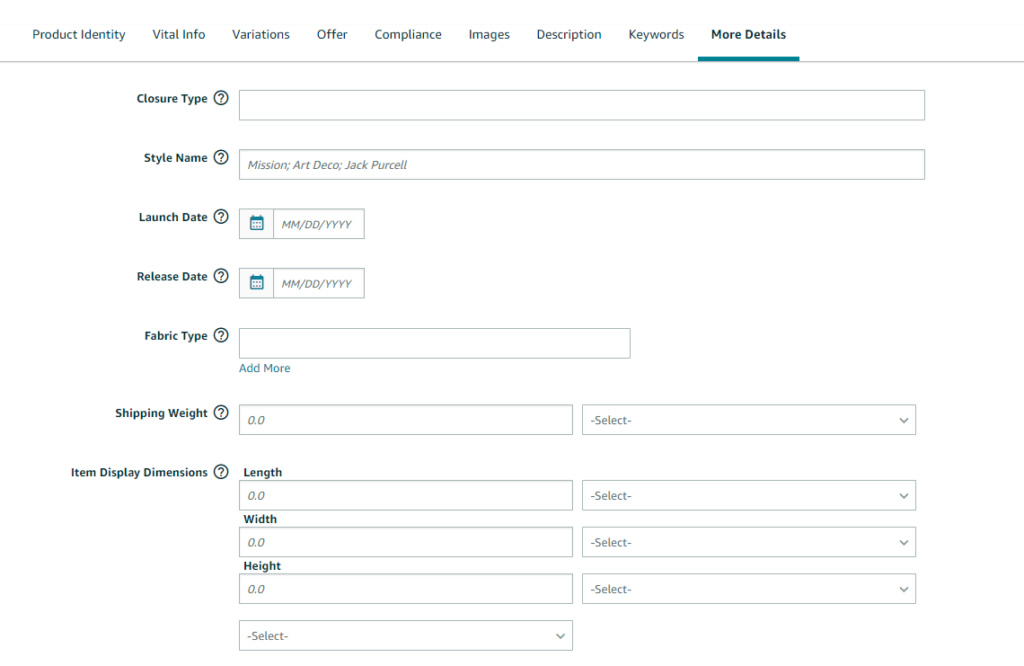Click the Style Name help icon
This screenshot has height=666, width=1024.
221,158
